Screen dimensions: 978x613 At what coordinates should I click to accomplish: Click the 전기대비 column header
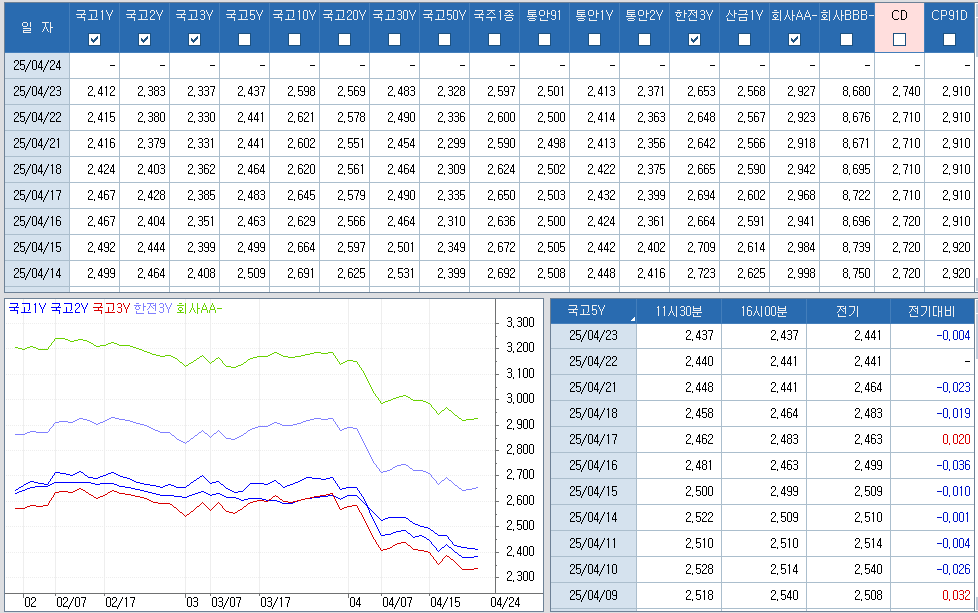(x=933, y=310)
